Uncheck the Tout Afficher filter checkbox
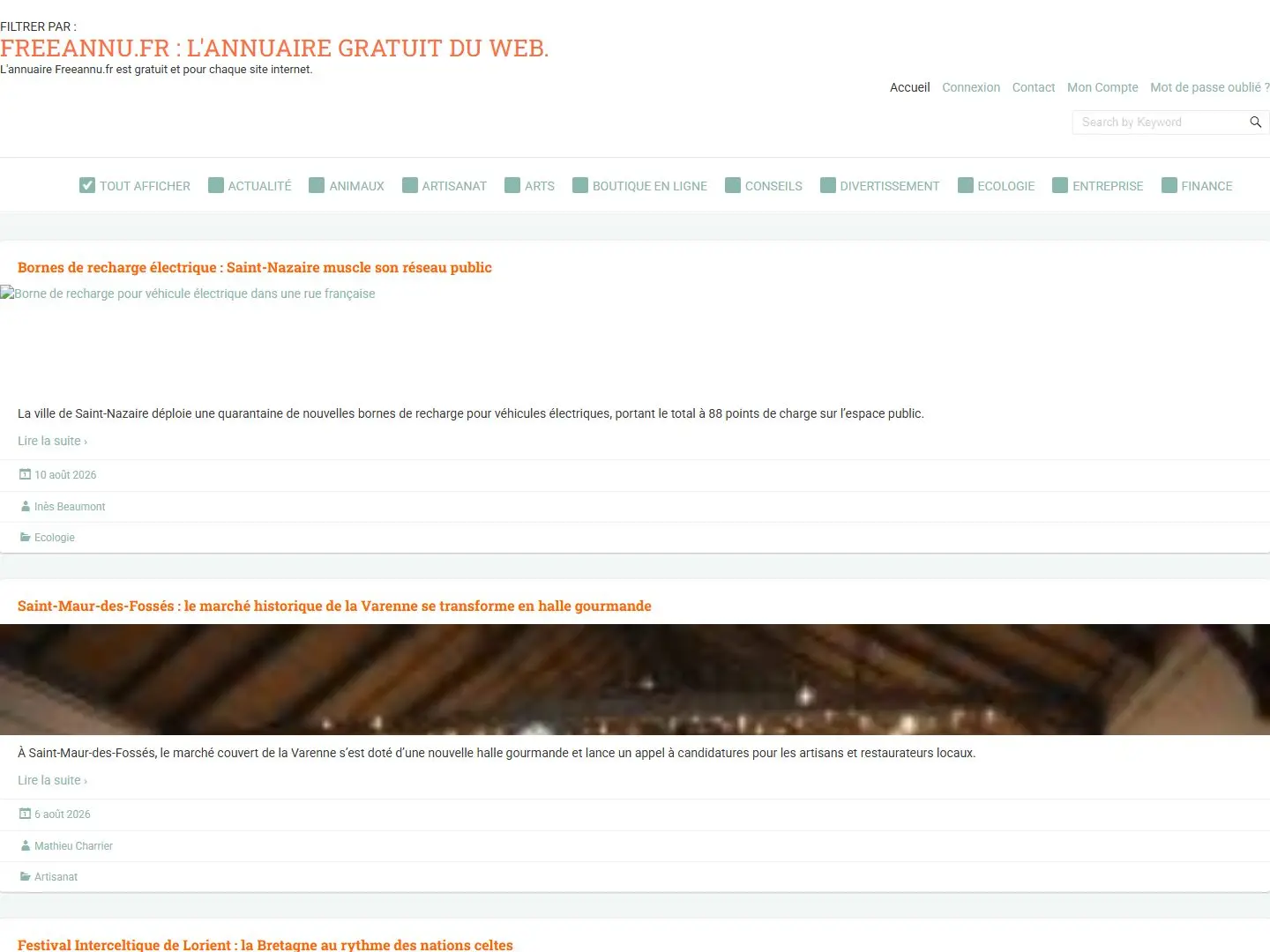Image resolution: width=1270 pixels, height=952 pixels. click(x=87, y=185)
